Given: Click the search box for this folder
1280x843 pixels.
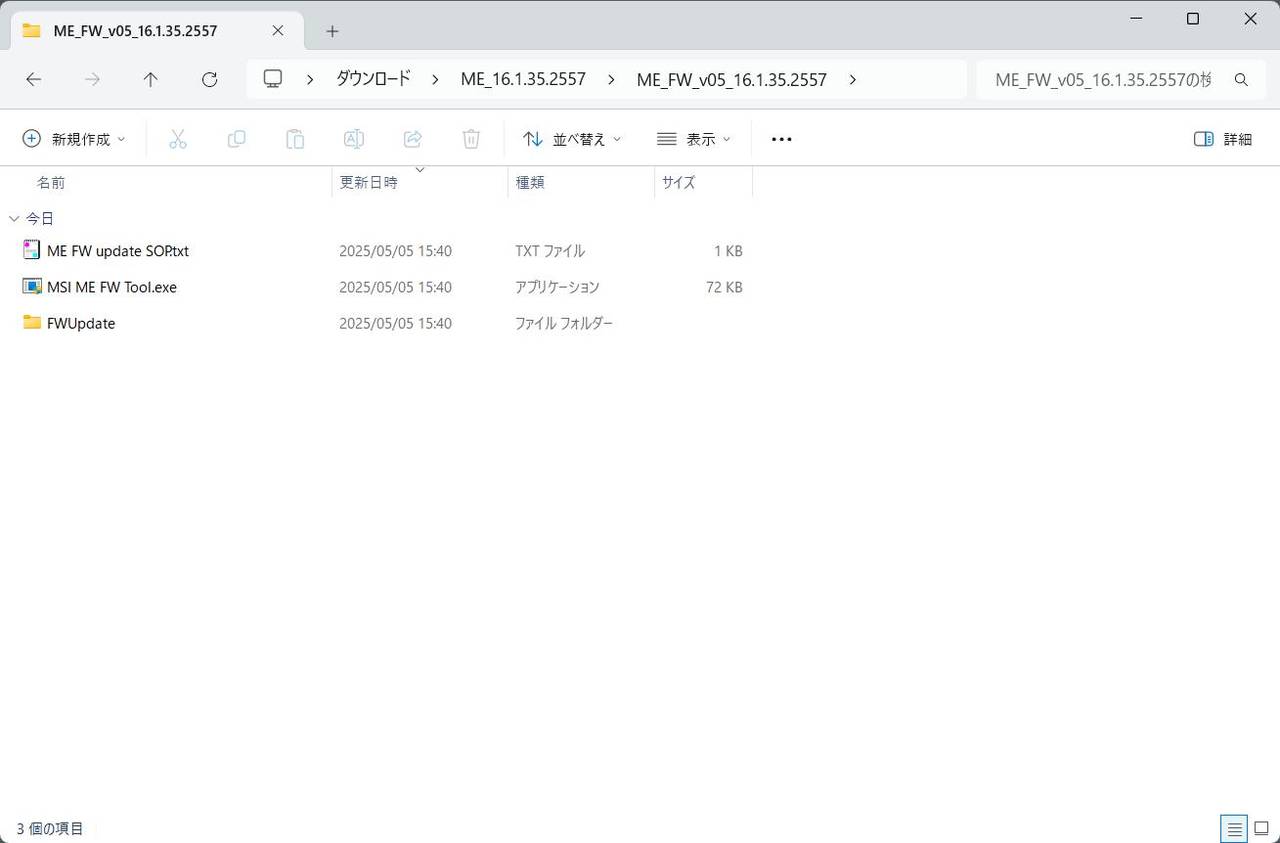Looking at the screenshot, I should tap(1103, 80).
